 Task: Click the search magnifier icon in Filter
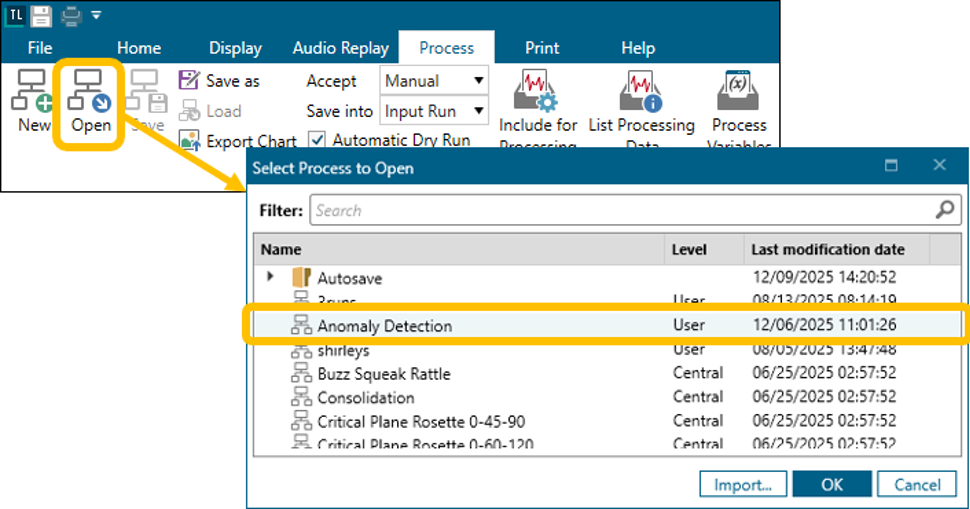coord(944,210)
